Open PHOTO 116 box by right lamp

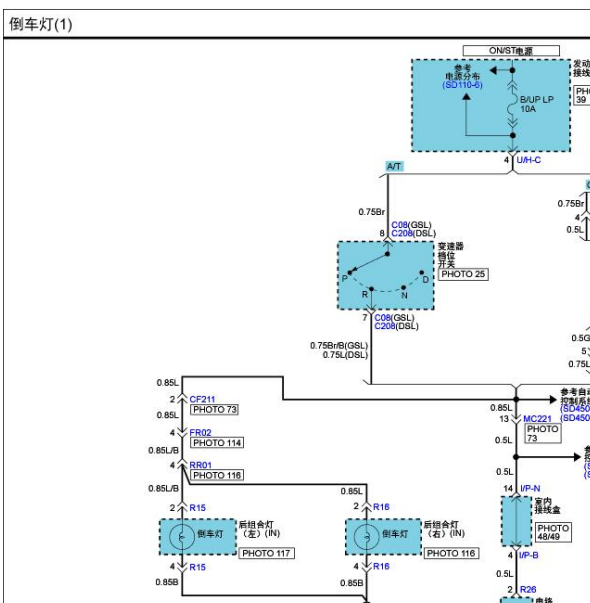tap(451, 553)
